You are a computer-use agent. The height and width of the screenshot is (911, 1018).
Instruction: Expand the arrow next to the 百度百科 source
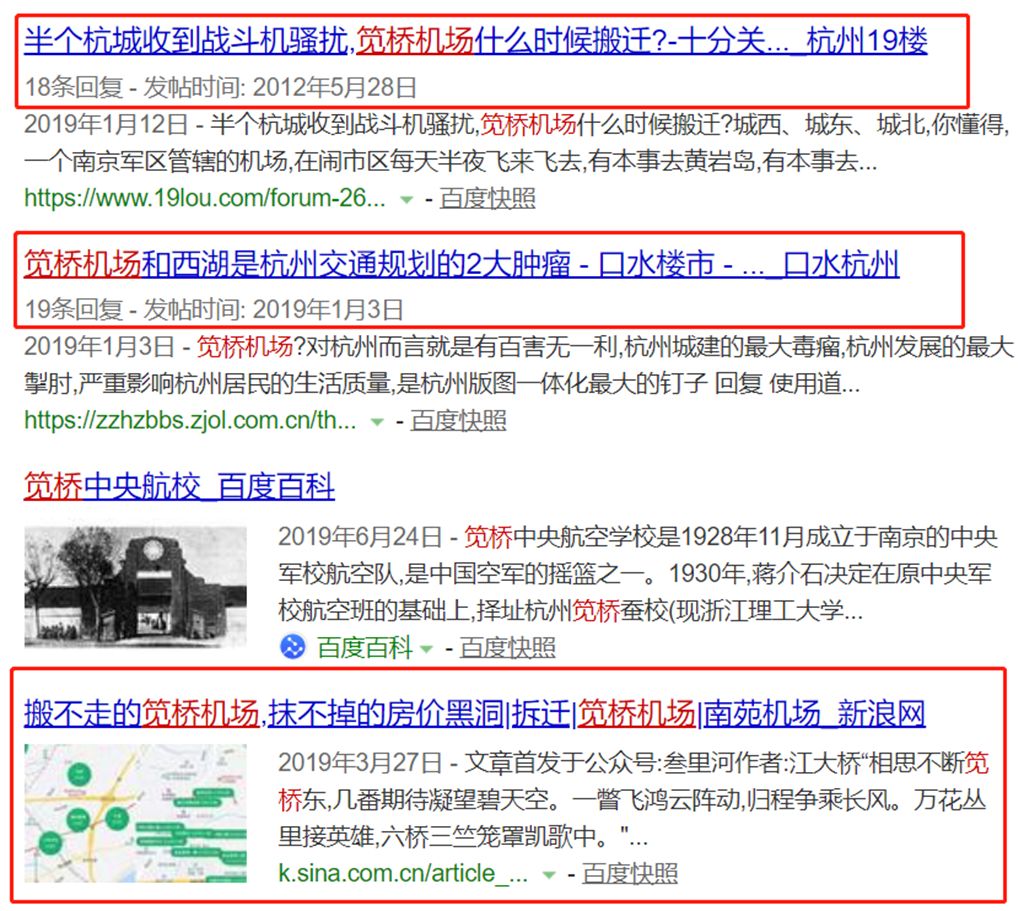click(426, 649)
